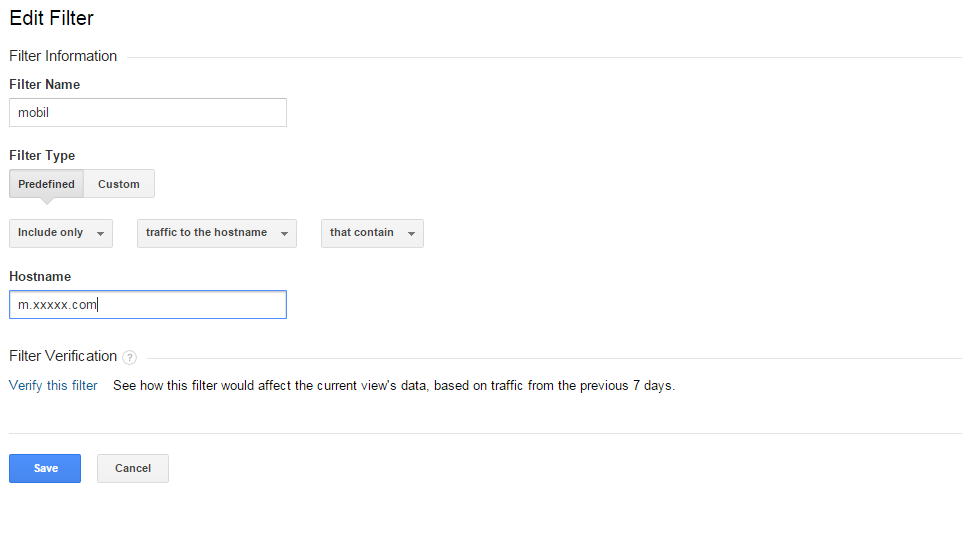962x545 pixels.
Task: Click the Verify this filter link
Action: tap(53, 385)
